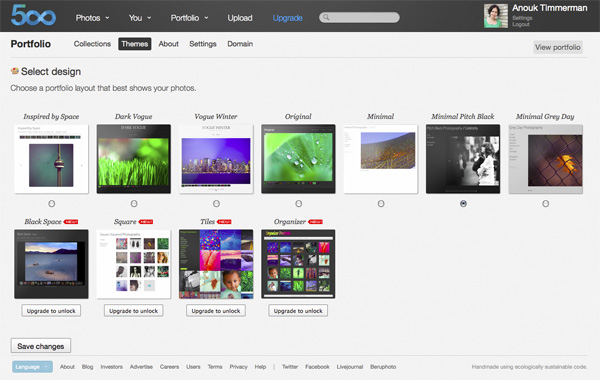
Task: Click the Inspired by Space theme thumbnail
Action: [51, 159]
